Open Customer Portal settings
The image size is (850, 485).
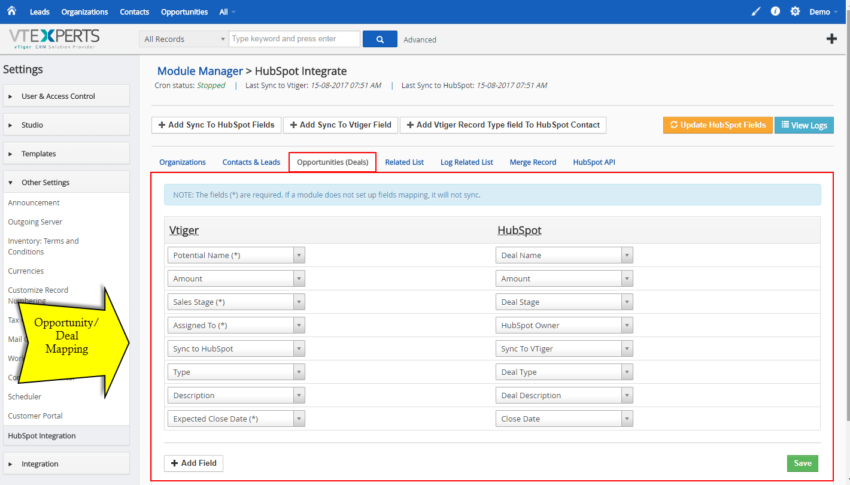pos(35,416)
